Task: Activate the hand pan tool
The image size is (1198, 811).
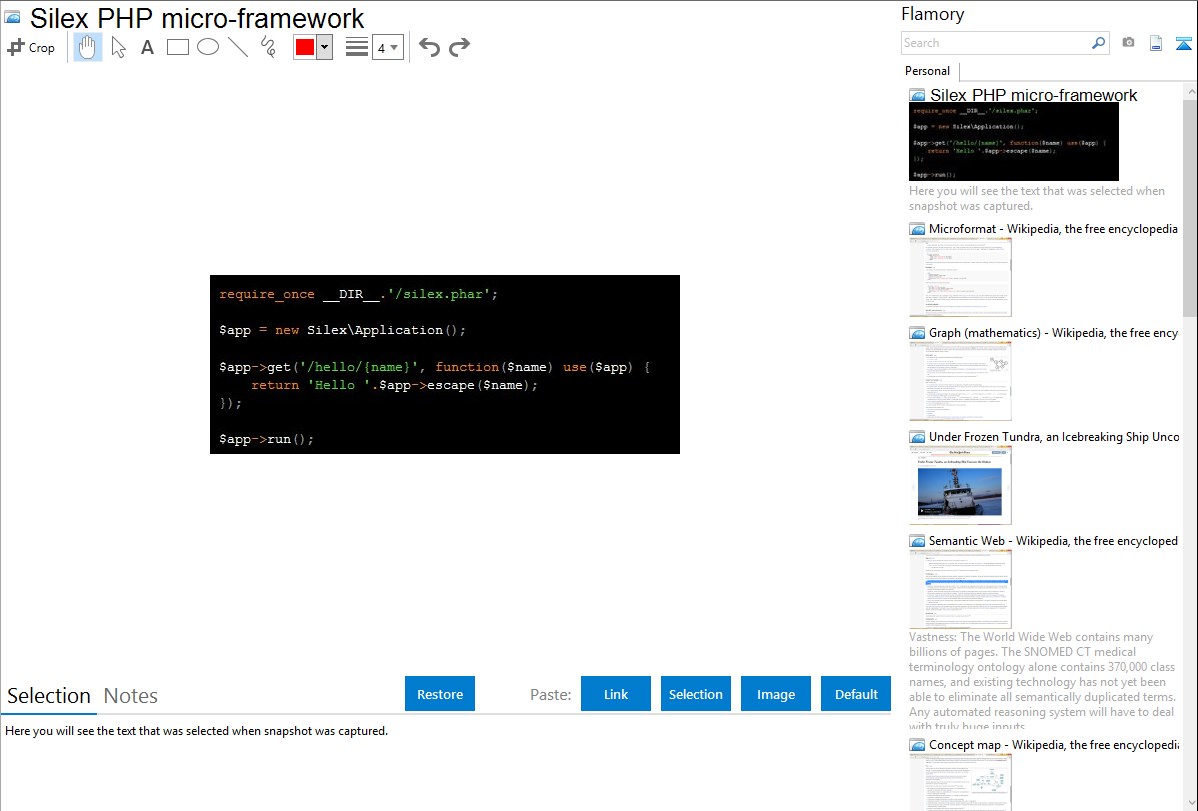Action: [x=88, y=47]
